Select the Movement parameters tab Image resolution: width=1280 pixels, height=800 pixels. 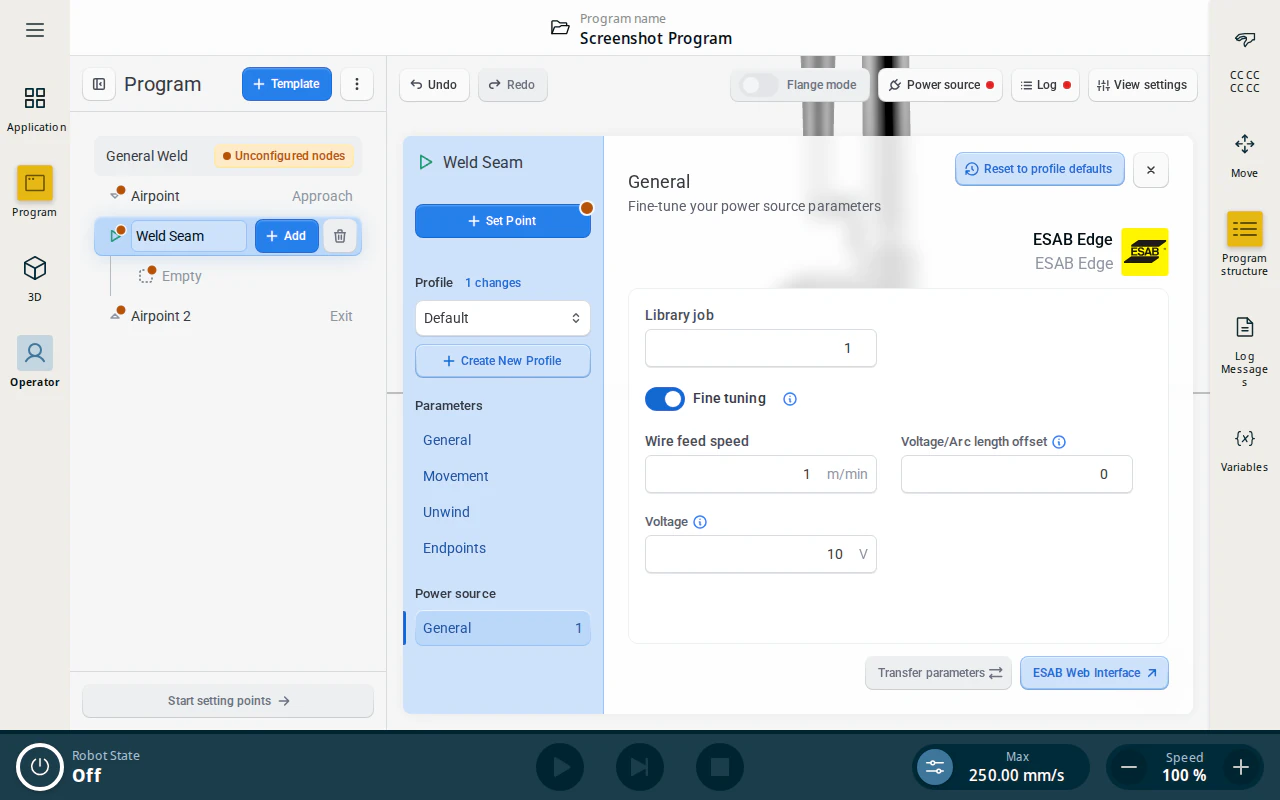(x=503, y=476)
